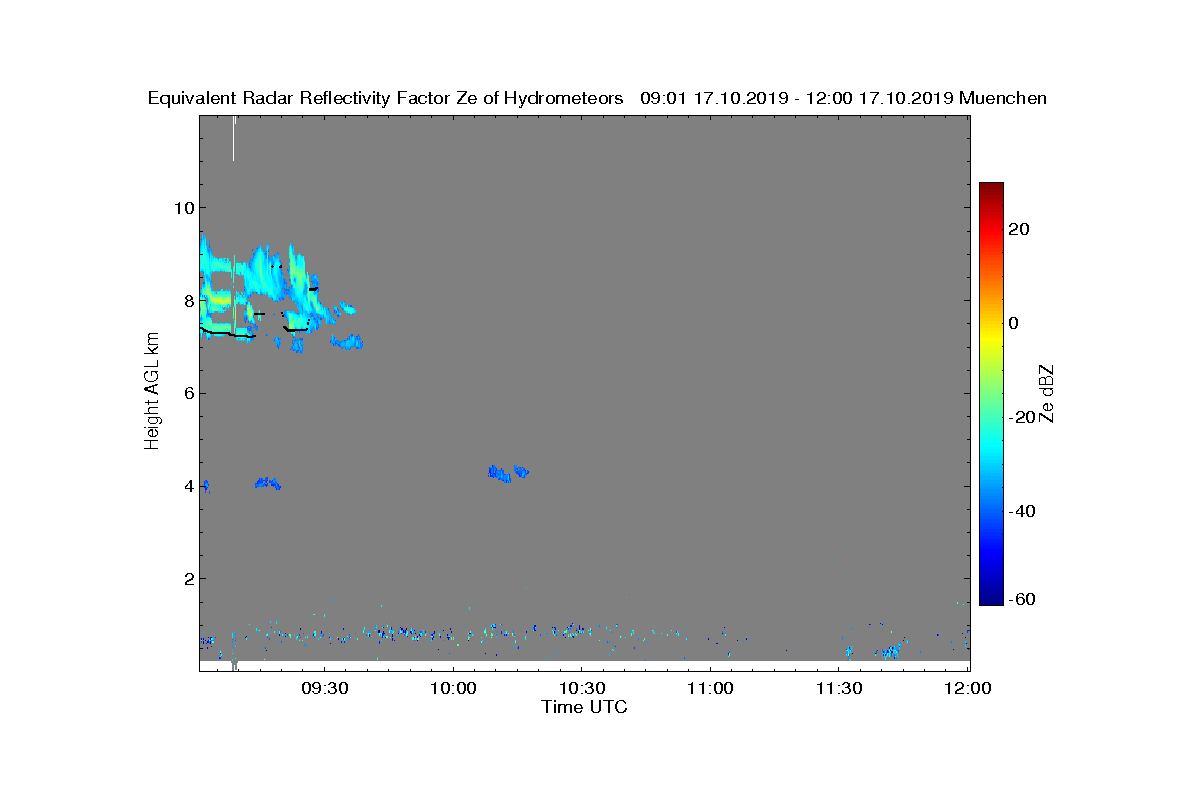Click the y-axis label 'Height AGL km'
The height and width of the screenshot is (800, 1200).
[x=152, y=392]
